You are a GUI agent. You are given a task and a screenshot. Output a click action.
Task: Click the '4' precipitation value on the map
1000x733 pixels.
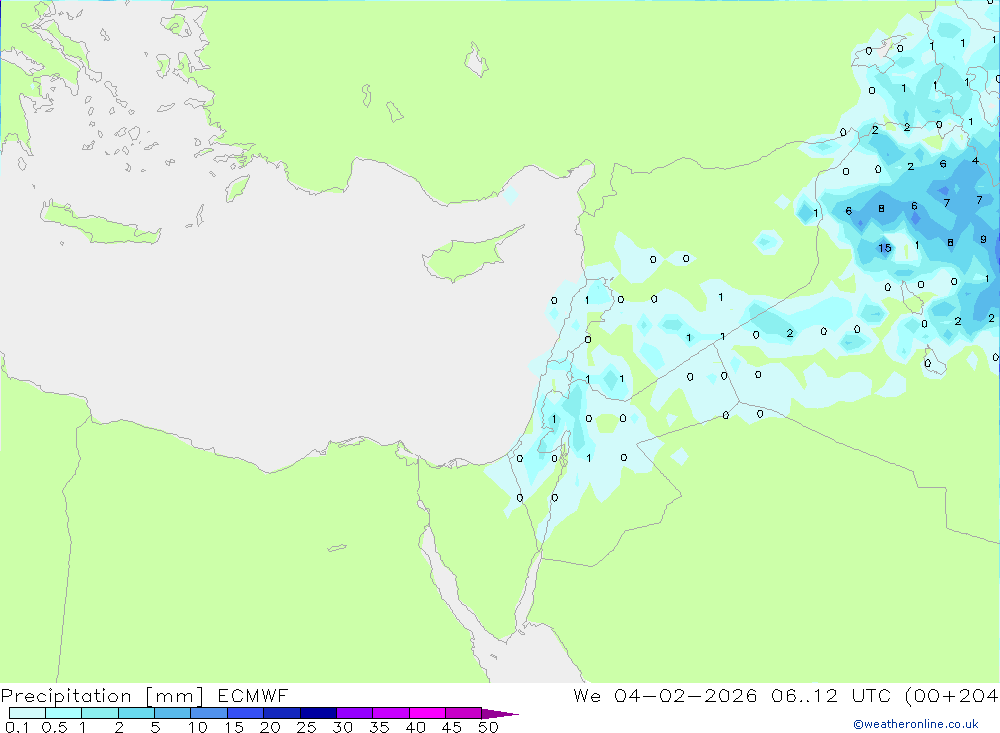click(x=975, y=161)
